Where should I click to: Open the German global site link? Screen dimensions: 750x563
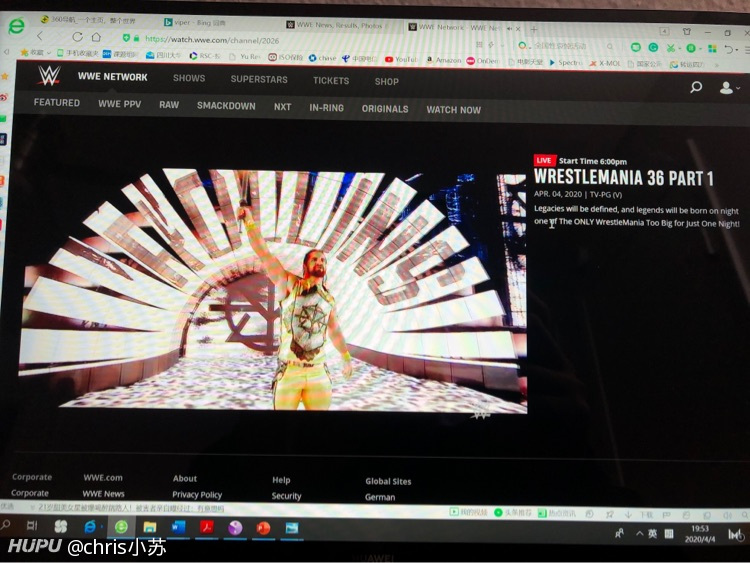tap(380, 497)
